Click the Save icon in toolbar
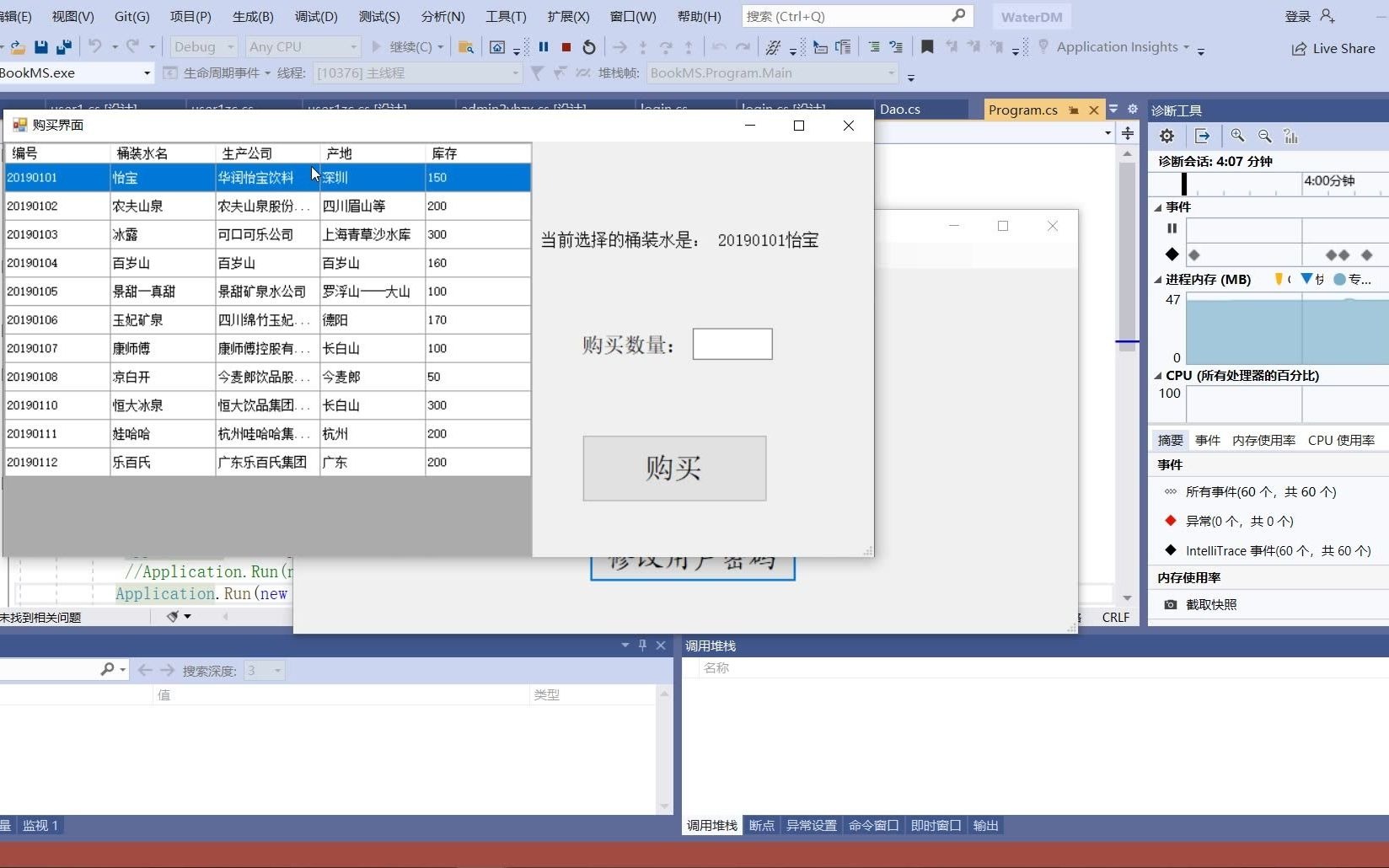Screen dimensions: 1389x868 40,47
